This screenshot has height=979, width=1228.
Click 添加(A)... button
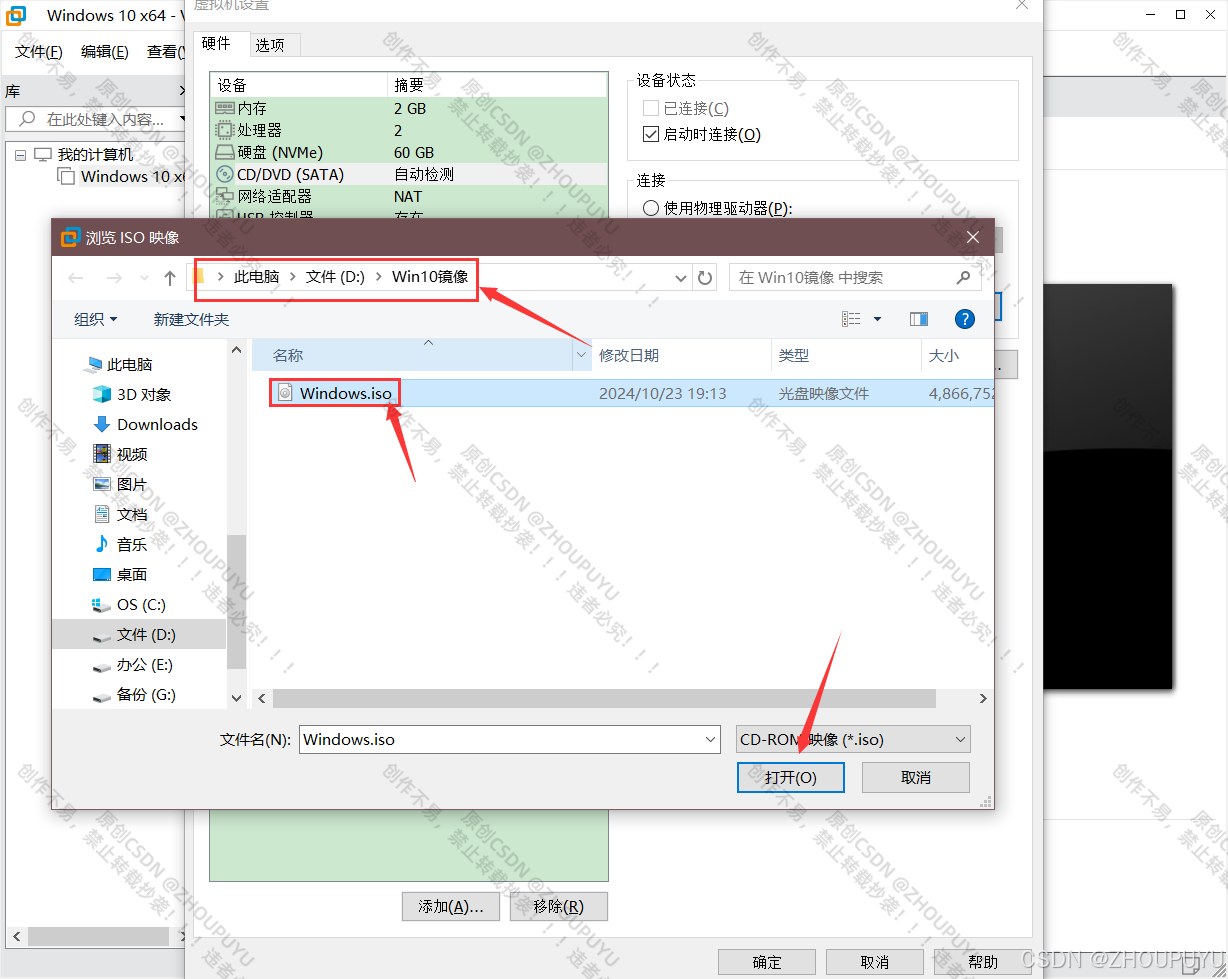click(451, 906)
